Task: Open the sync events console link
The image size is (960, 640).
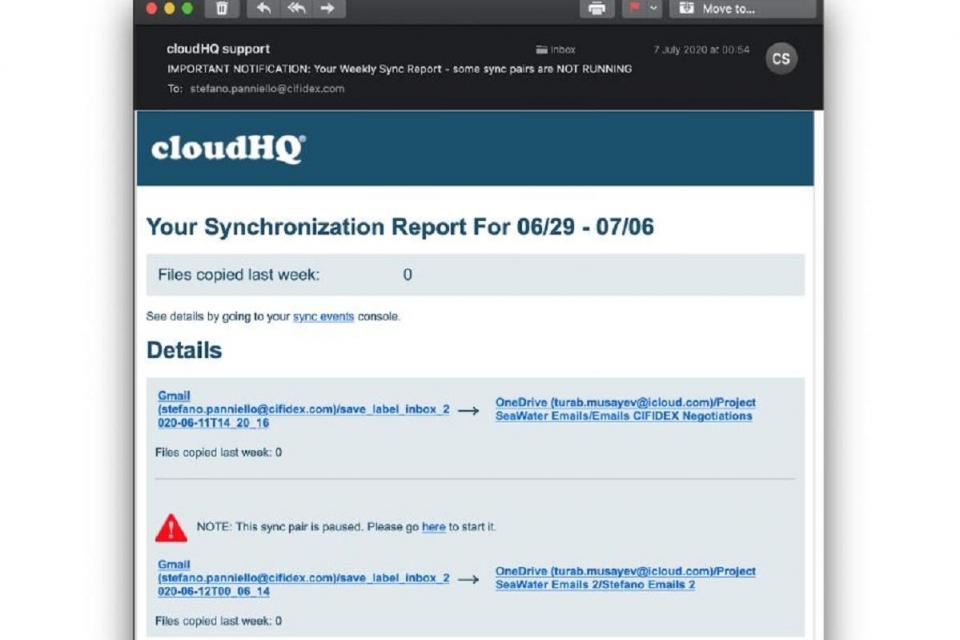Action: (x=323, y=317)
